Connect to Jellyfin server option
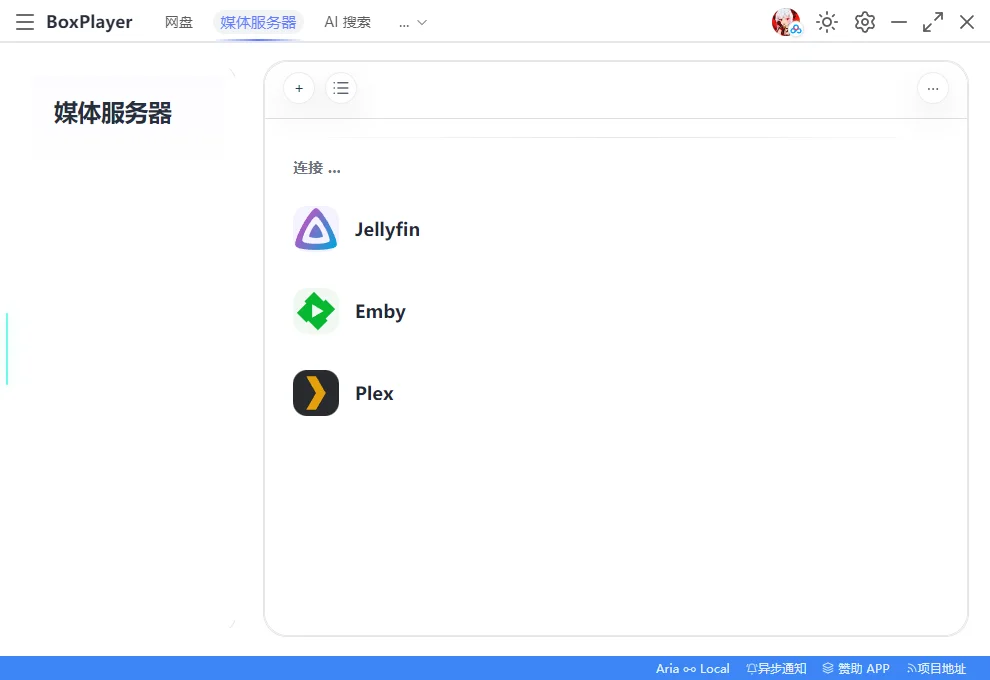The height and width of the screenshot is (680, 990). pyautogui.click(x=387, y=229)
